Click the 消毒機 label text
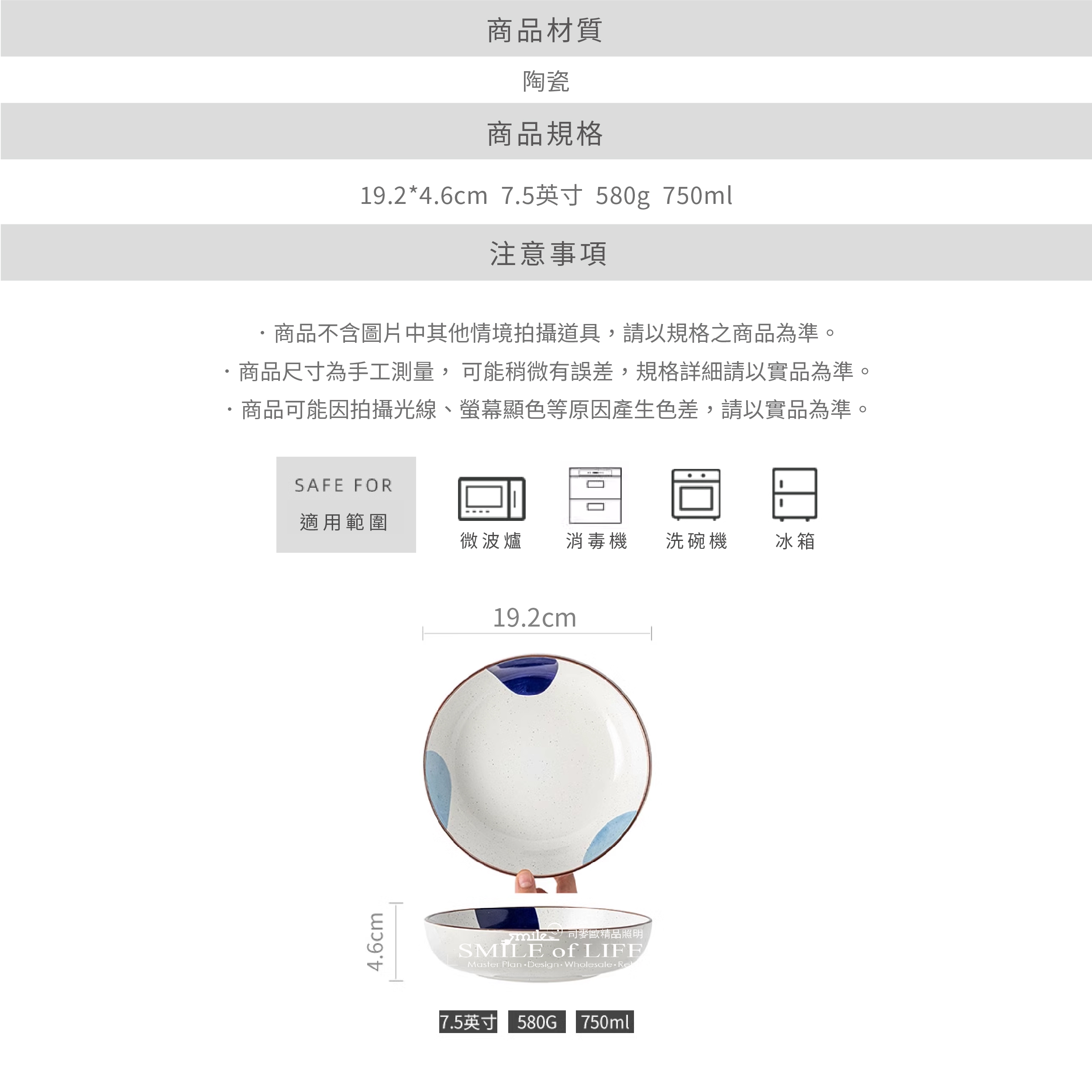1092x1092 pixels. [596, 541]
